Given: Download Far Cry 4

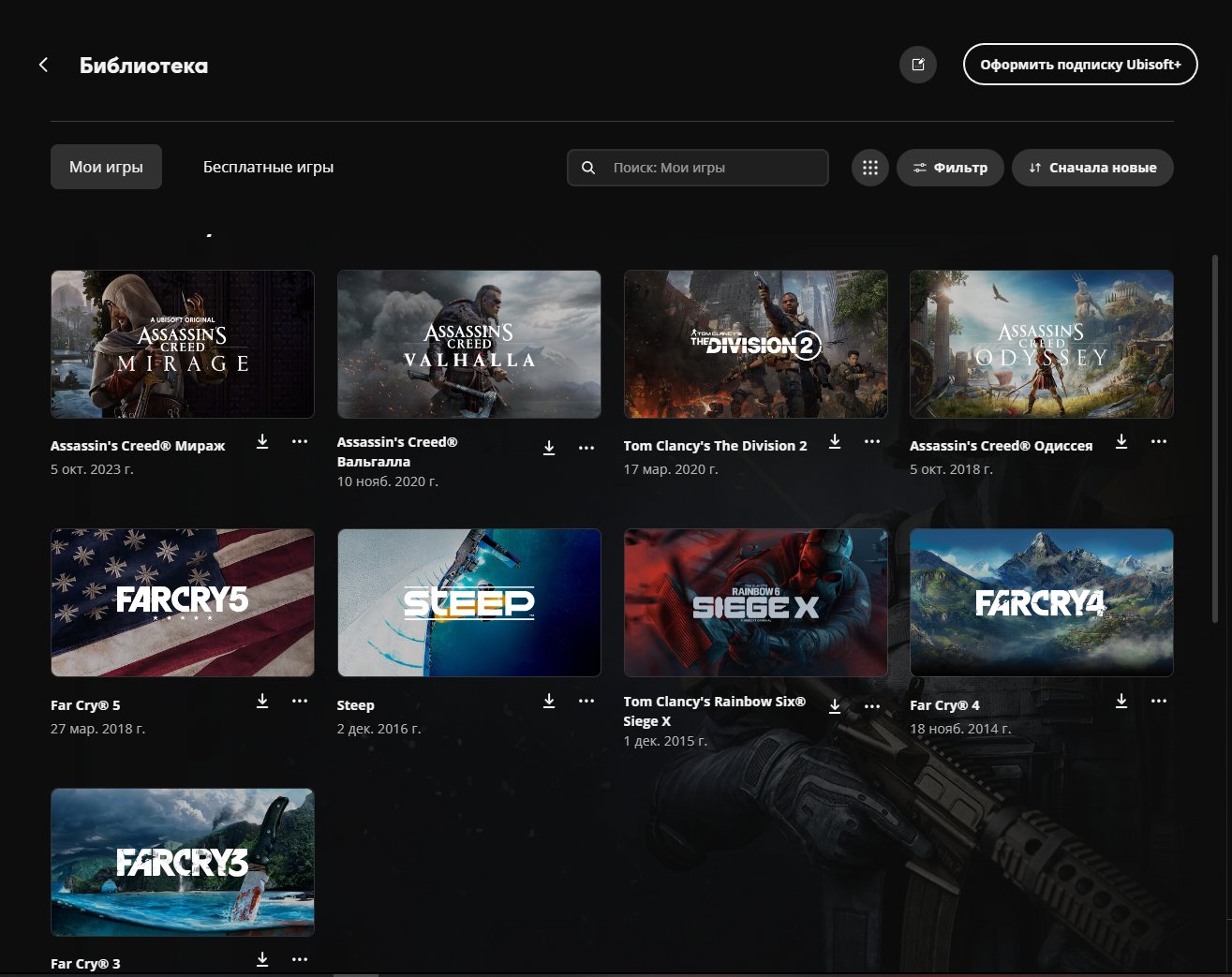Looking at the screenshot, I should [x=1121, y=701].
